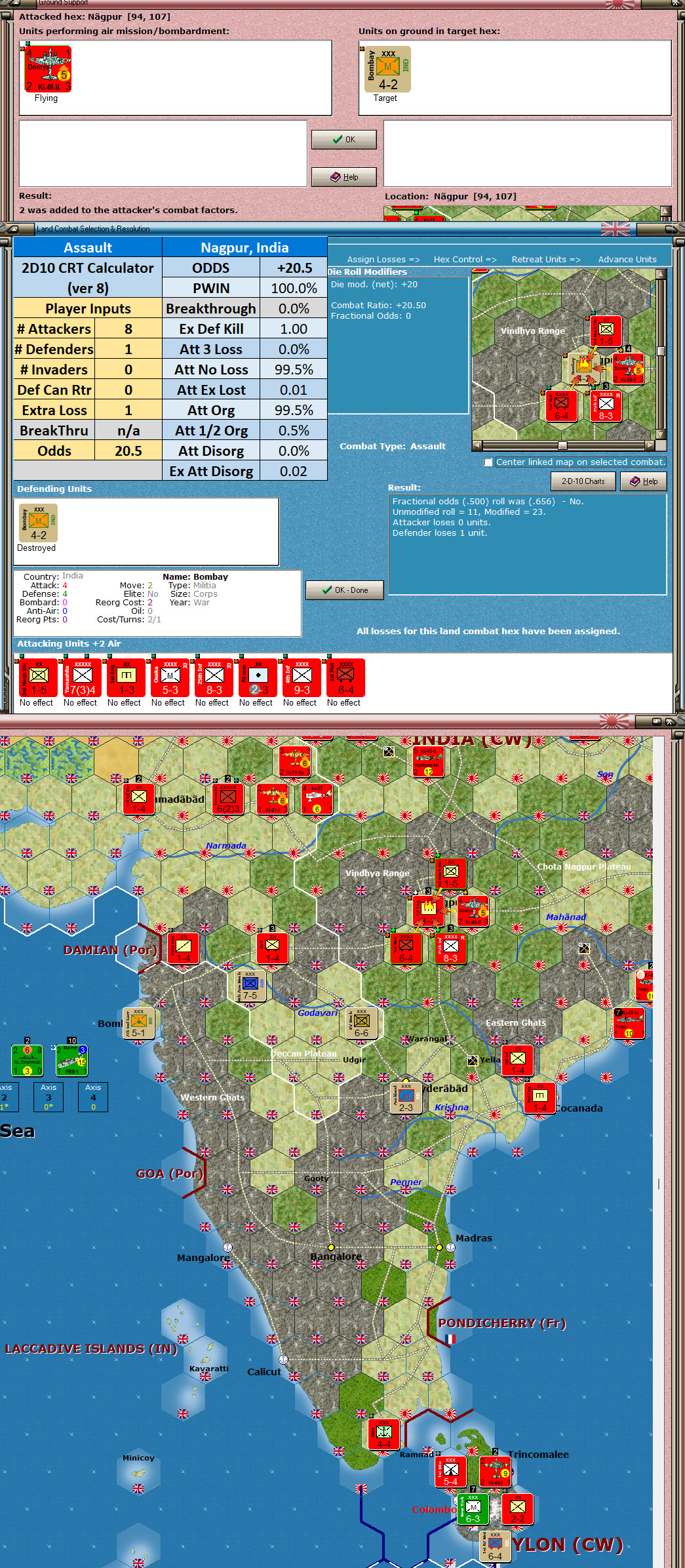685x1568 pixels.
Task: Select the 5-1 unit at Bombay
Action: (138, 1023)
